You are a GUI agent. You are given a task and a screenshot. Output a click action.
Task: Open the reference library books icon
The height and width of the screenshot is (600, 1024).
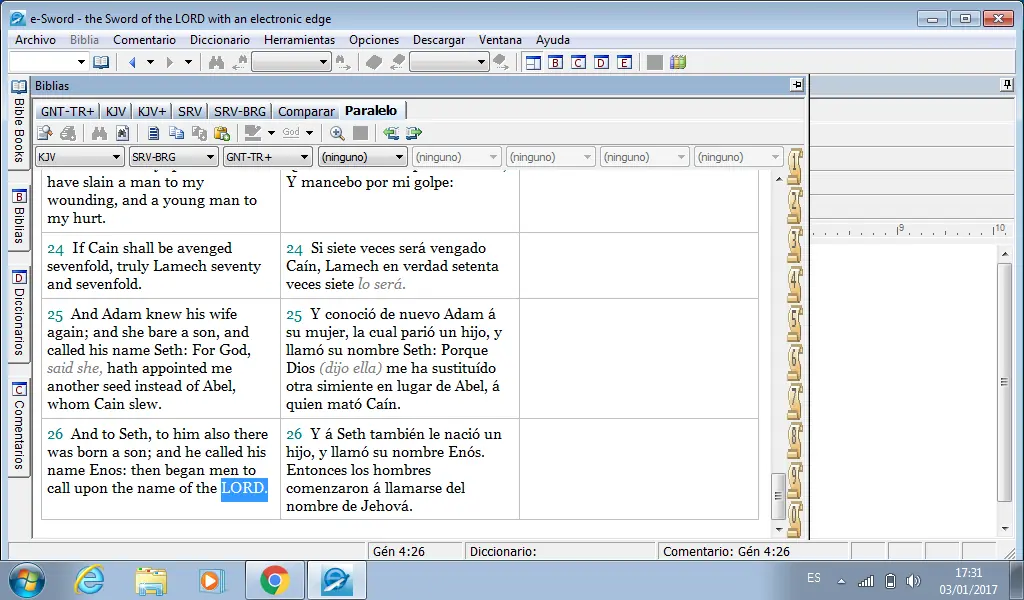678,63
